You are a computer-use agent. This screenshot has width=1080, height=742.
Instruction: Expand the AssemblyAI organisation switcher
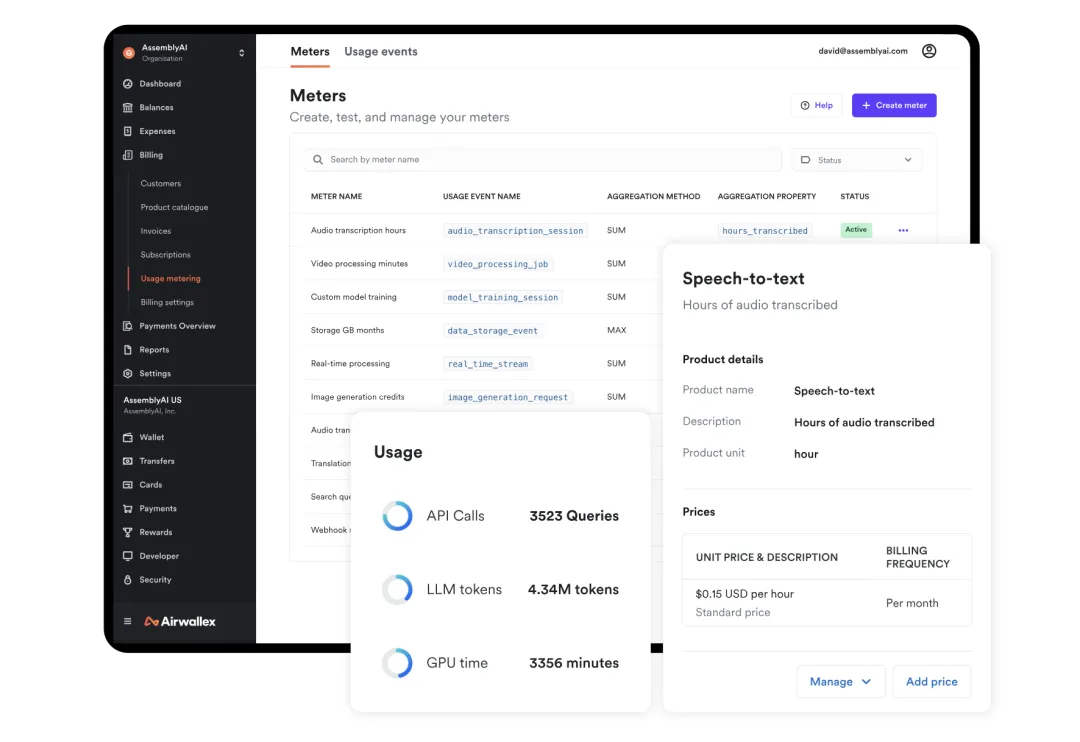[242, 53]
